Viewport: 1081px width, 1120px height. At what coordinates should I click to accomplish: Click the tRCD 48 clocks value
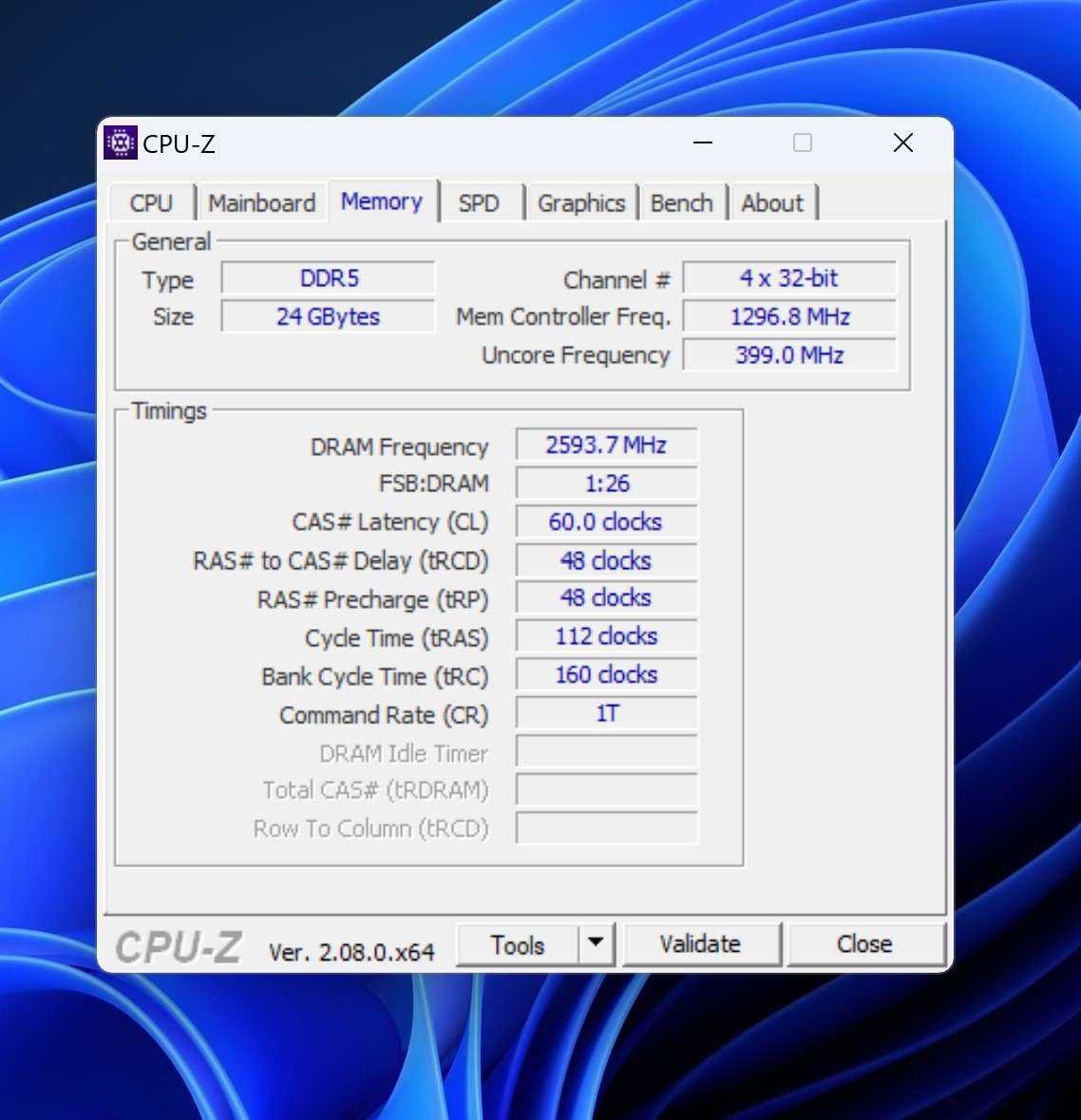[x=607, y=560]
